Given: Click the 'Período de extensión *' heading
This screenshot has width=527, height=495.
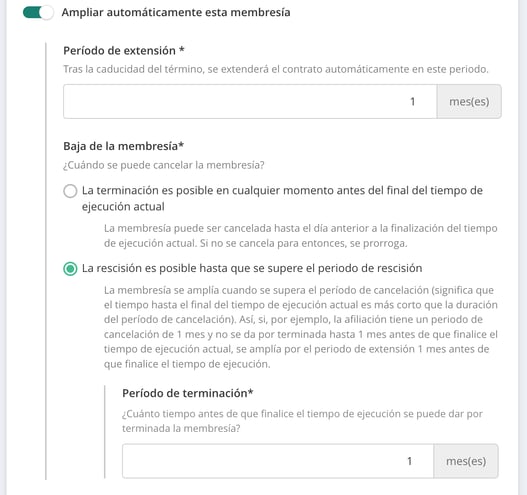Looking at the screenshot, I should [124, 51].
